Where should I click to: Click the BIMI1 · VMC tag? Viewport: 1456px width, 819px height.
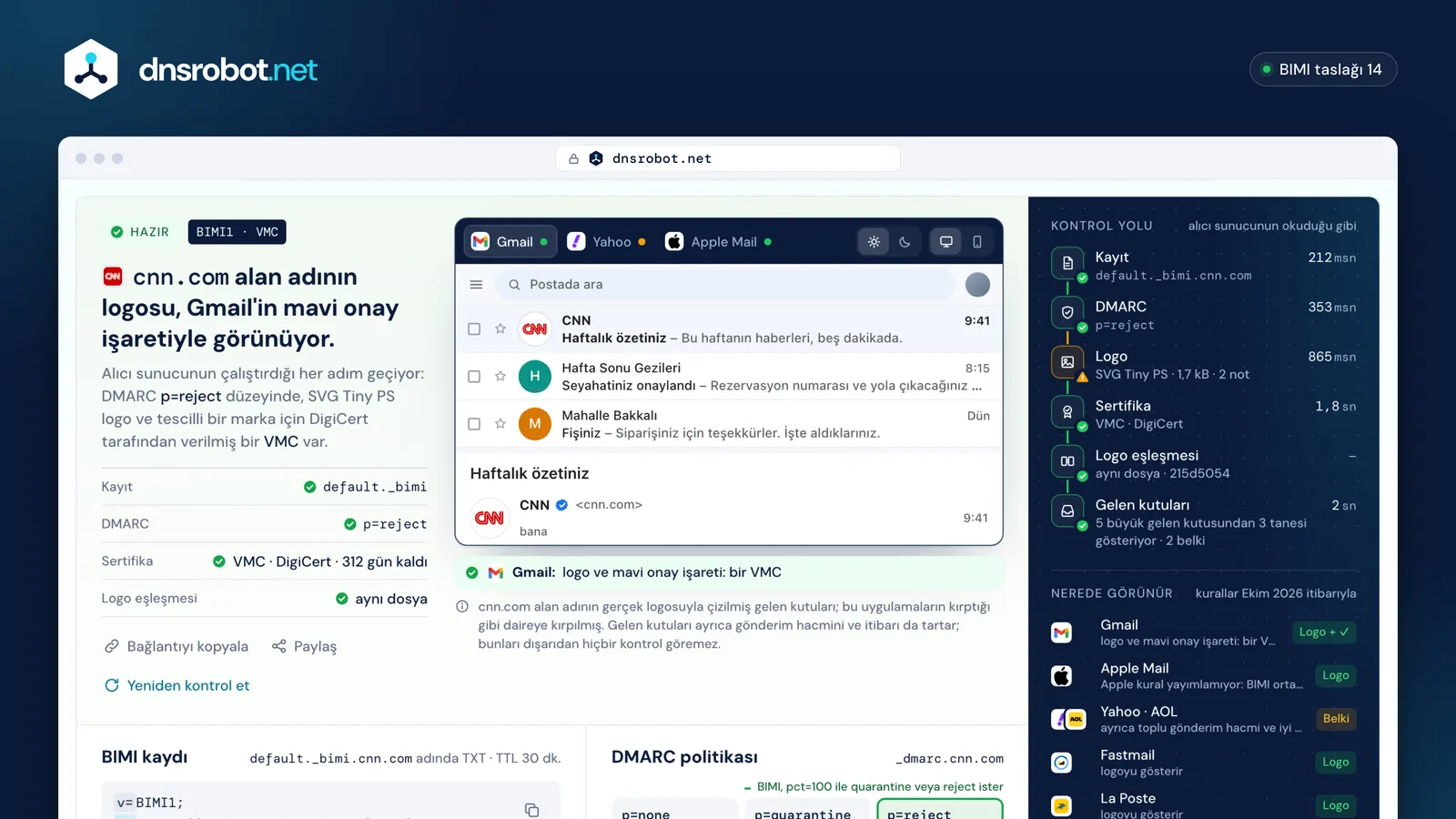click(x=237, y=232)
